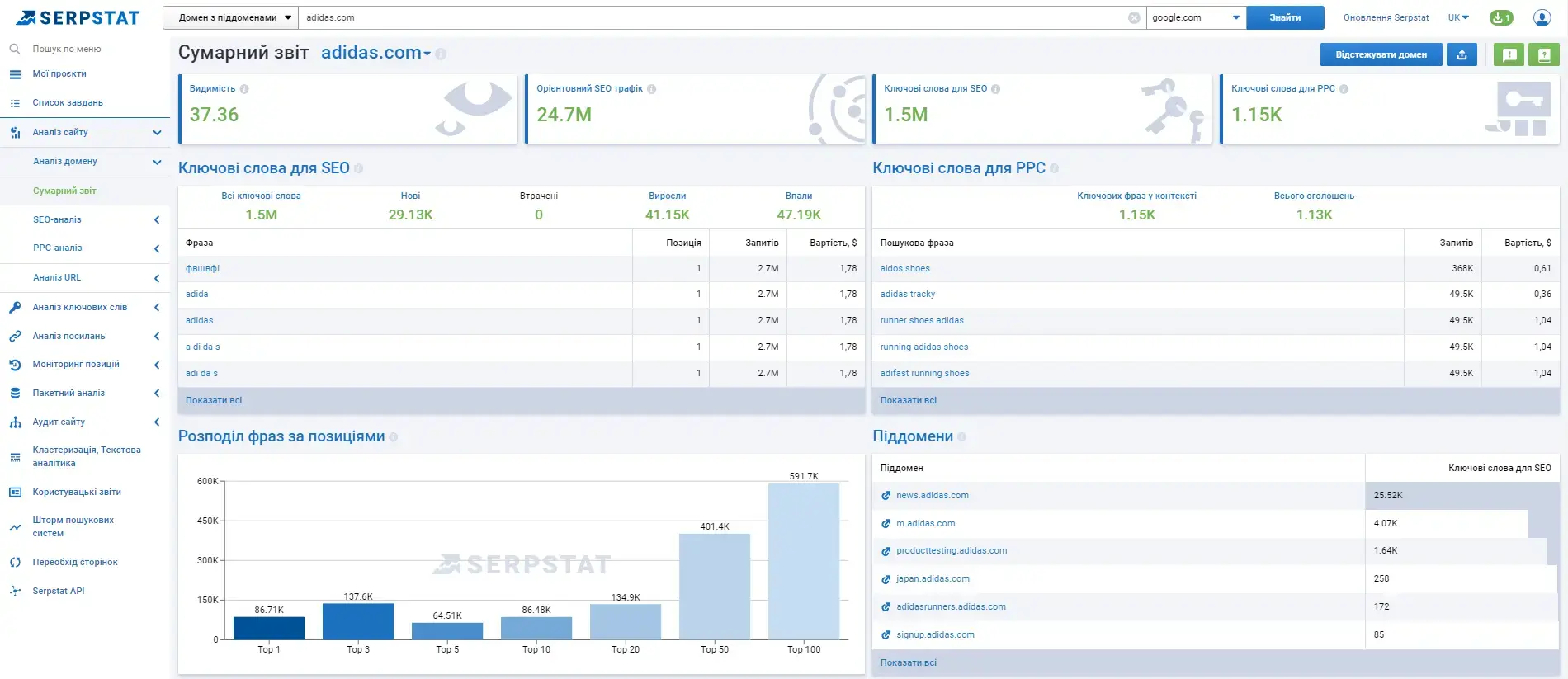
Task: Open the Домен з піддоменами dropdown
Action: pyautogui.click(x=230, y=17)
